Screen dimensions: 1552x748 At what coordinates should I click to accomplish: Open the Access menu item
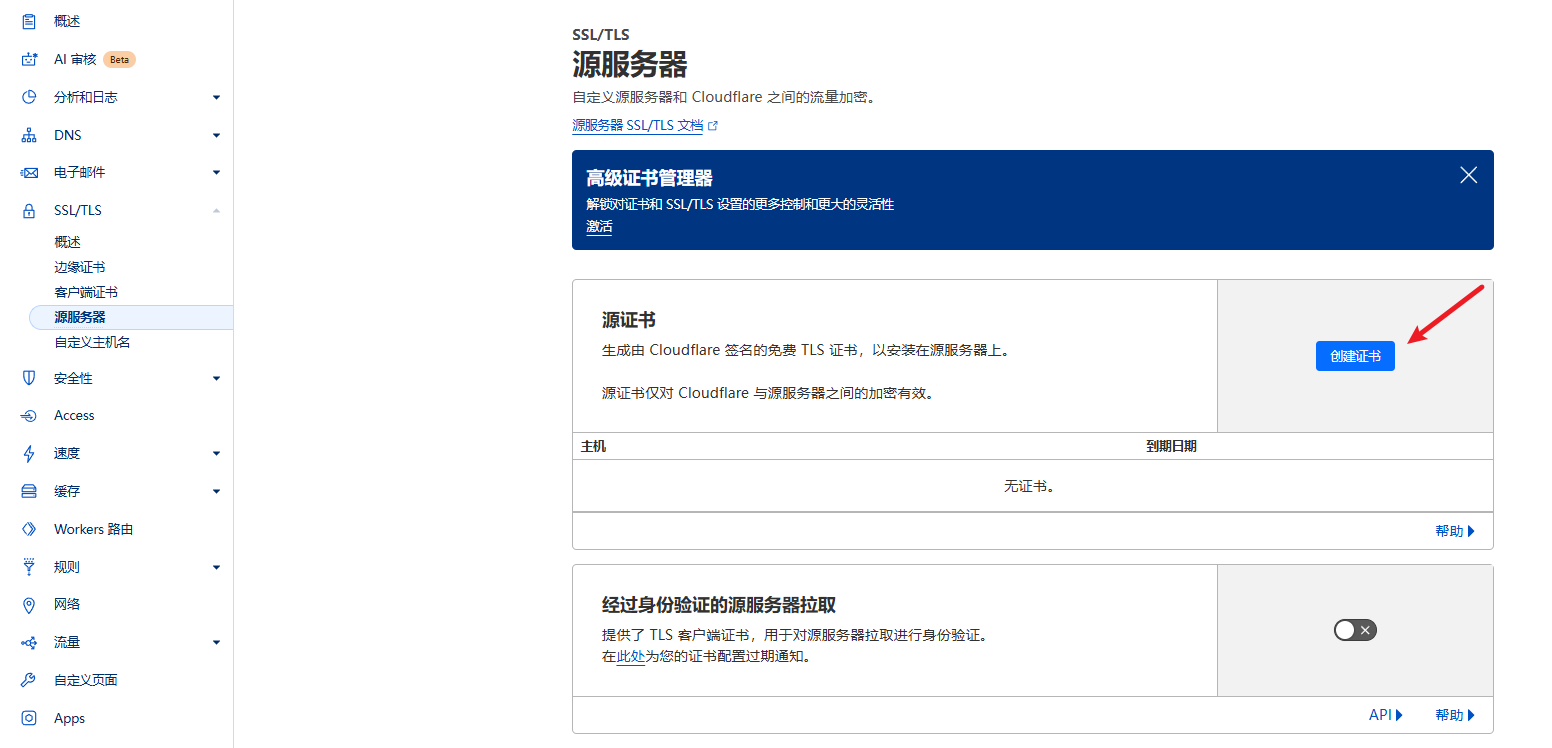pos(74,415)
